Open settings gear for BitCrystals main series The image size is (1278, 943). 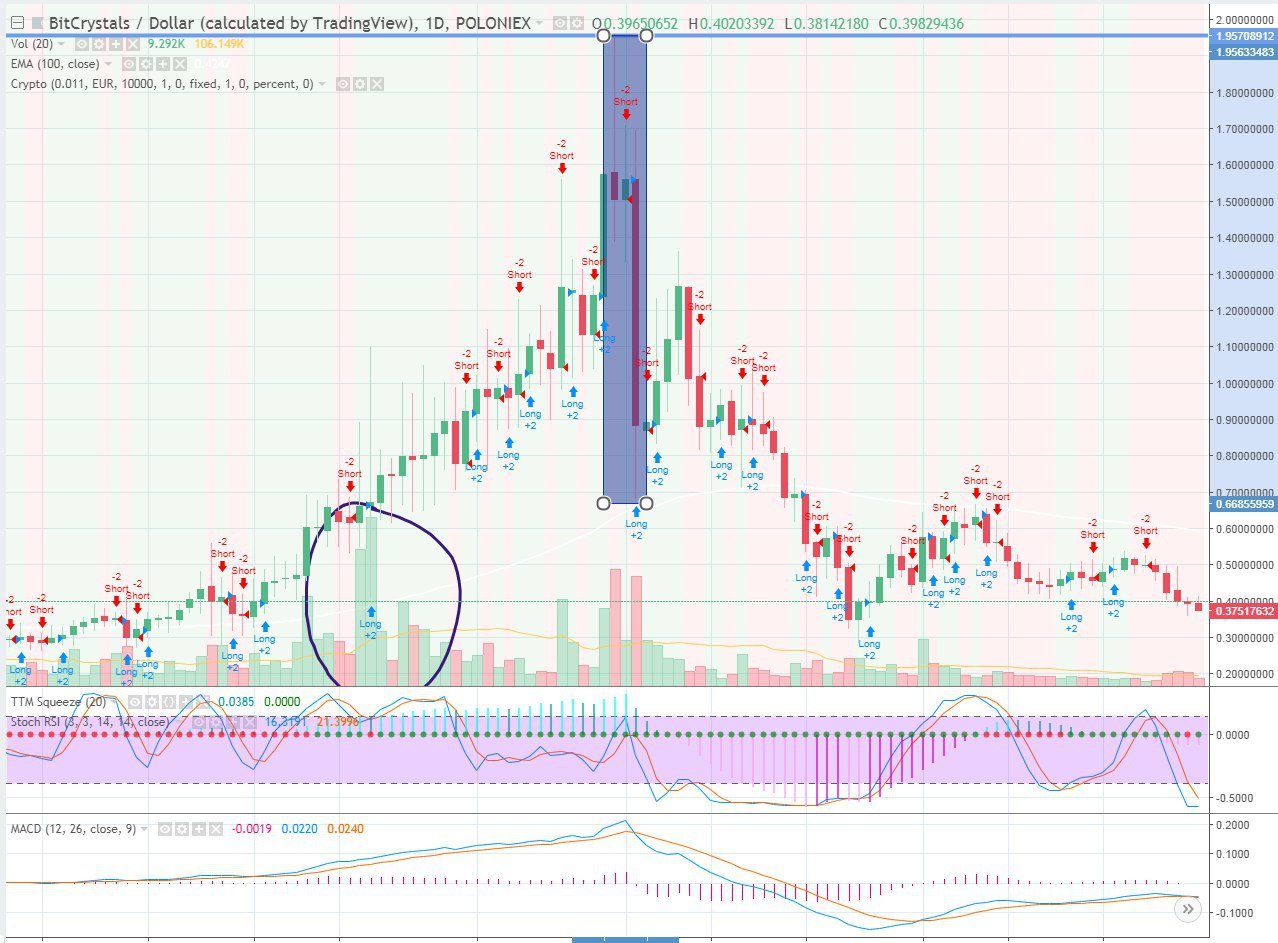coord(575,23)
